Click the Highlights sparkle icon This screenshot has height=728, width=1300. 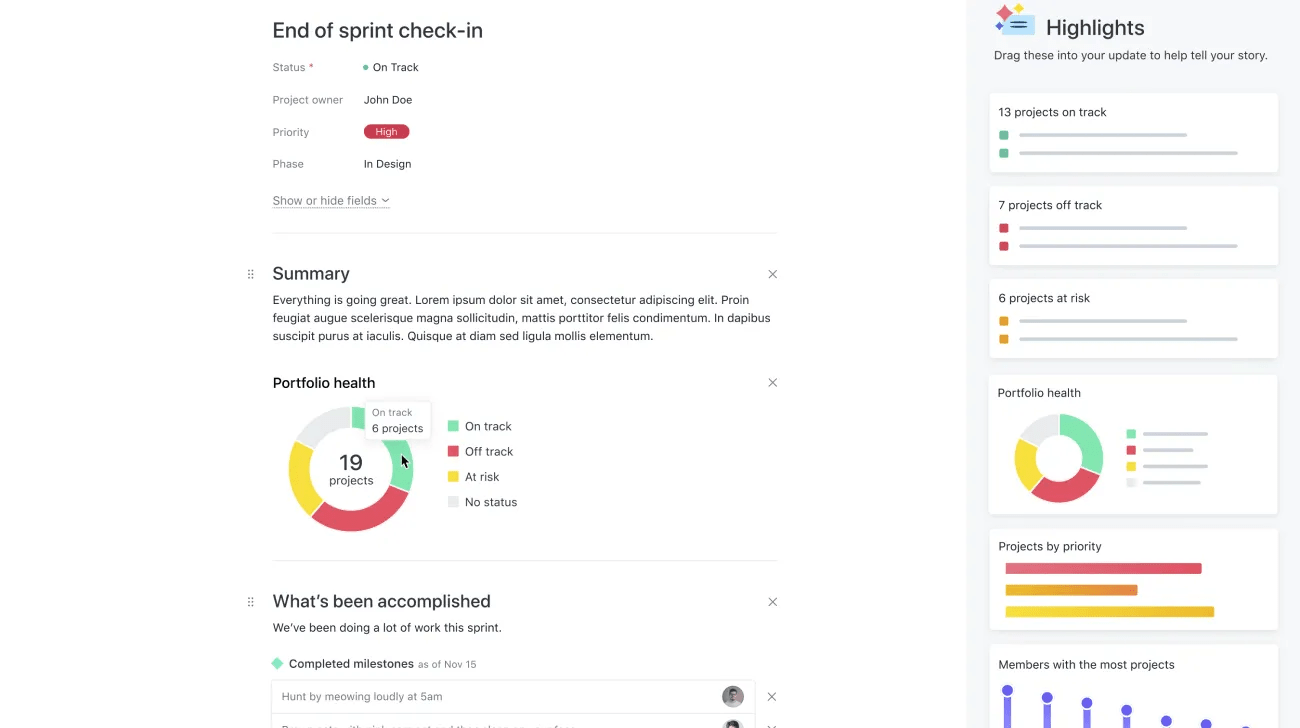(x=1013, y=19)
